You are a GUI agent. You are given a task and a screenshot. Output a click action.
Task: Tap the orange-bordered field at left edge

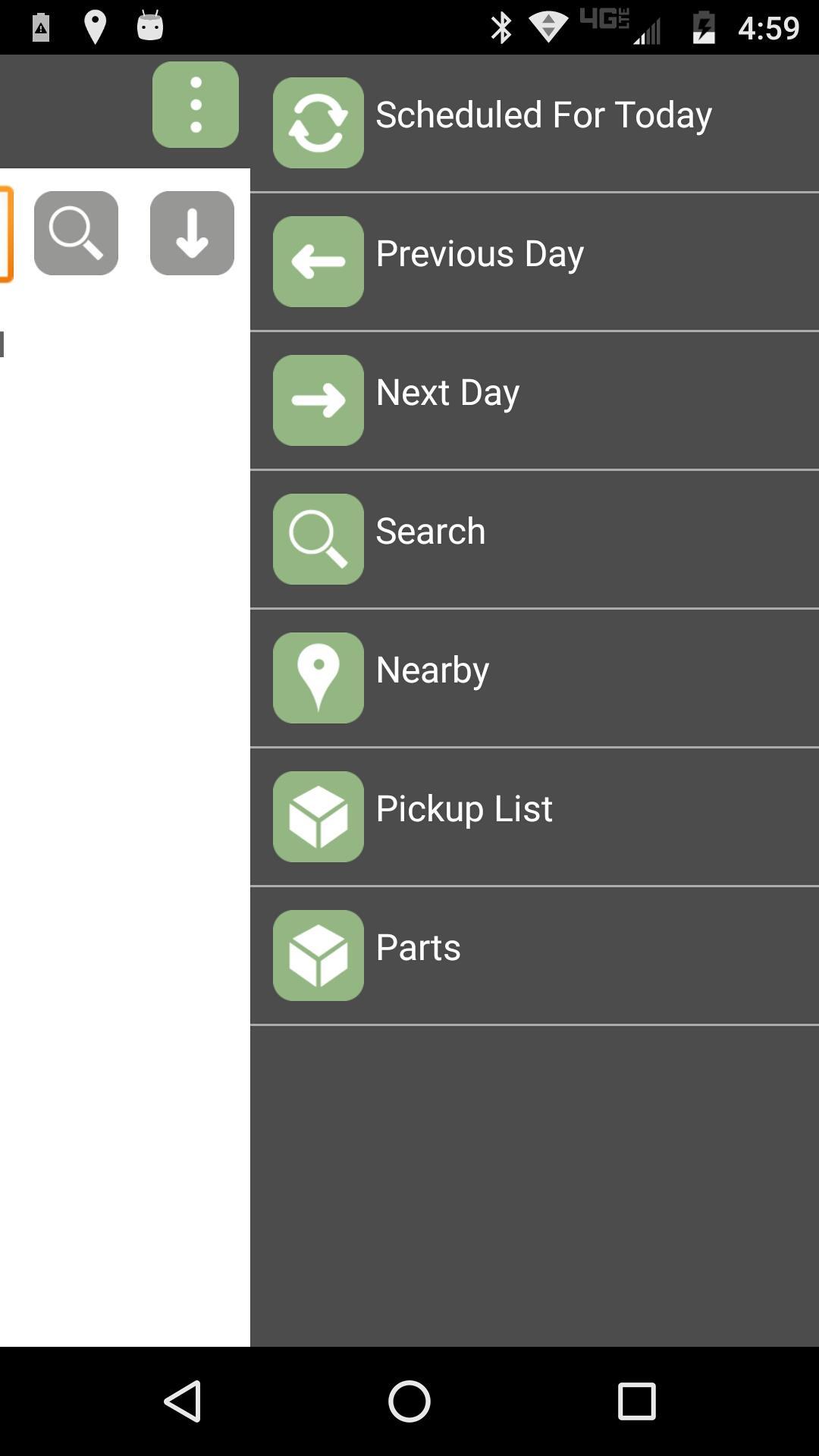pyautogui.click(x=6, y=234)
